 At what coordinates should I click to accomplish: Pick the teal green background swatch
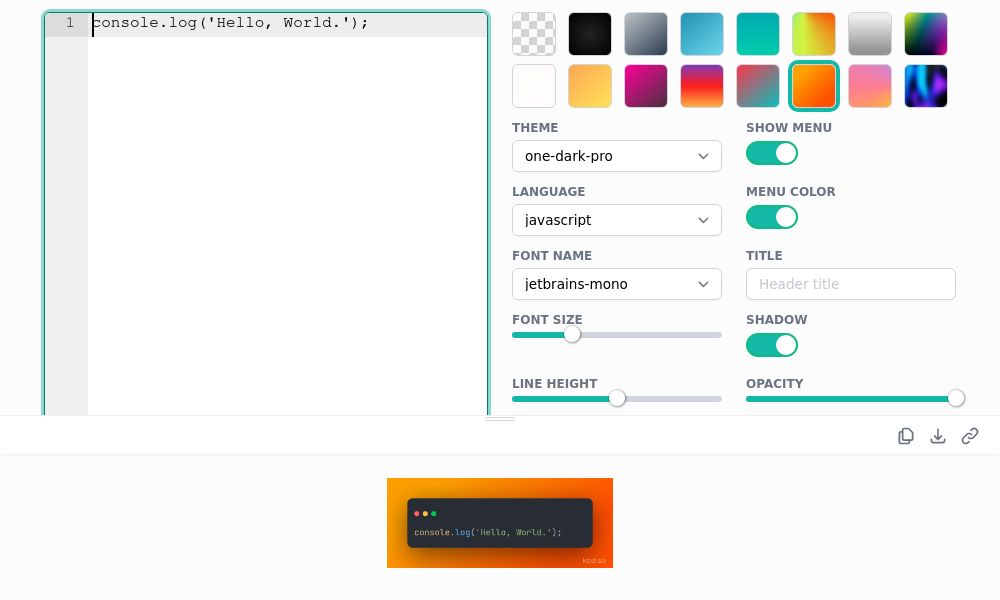tap(758, 34)
